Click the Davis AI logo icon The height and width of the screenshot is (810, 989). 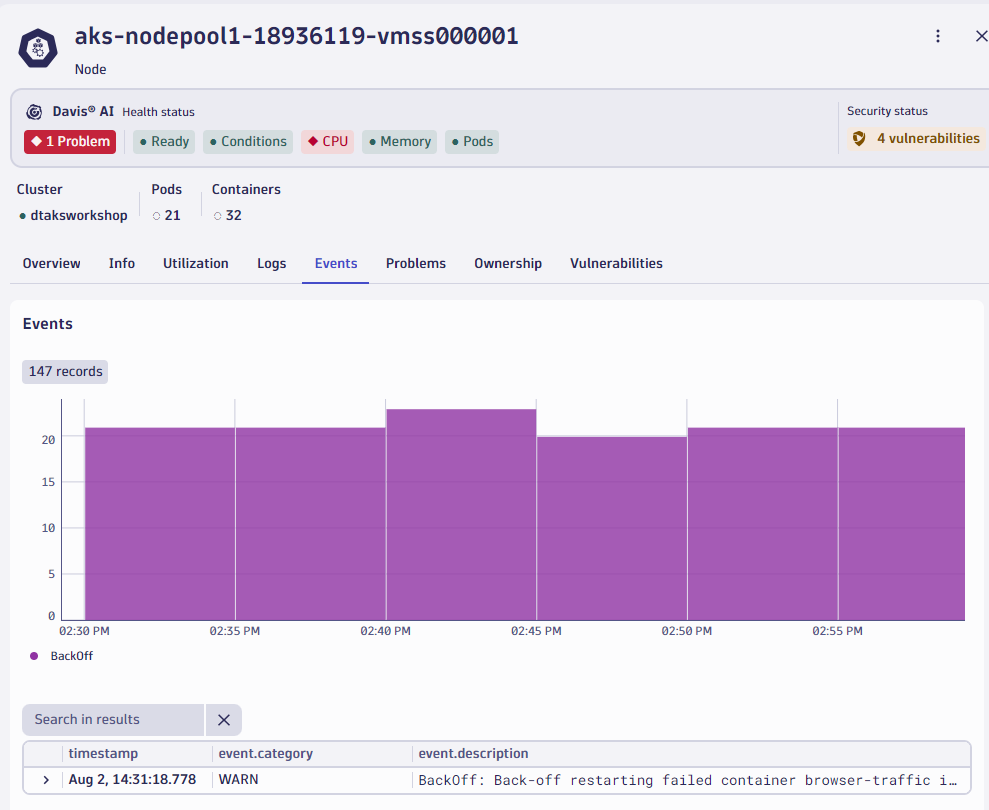[x=34, y=112]
